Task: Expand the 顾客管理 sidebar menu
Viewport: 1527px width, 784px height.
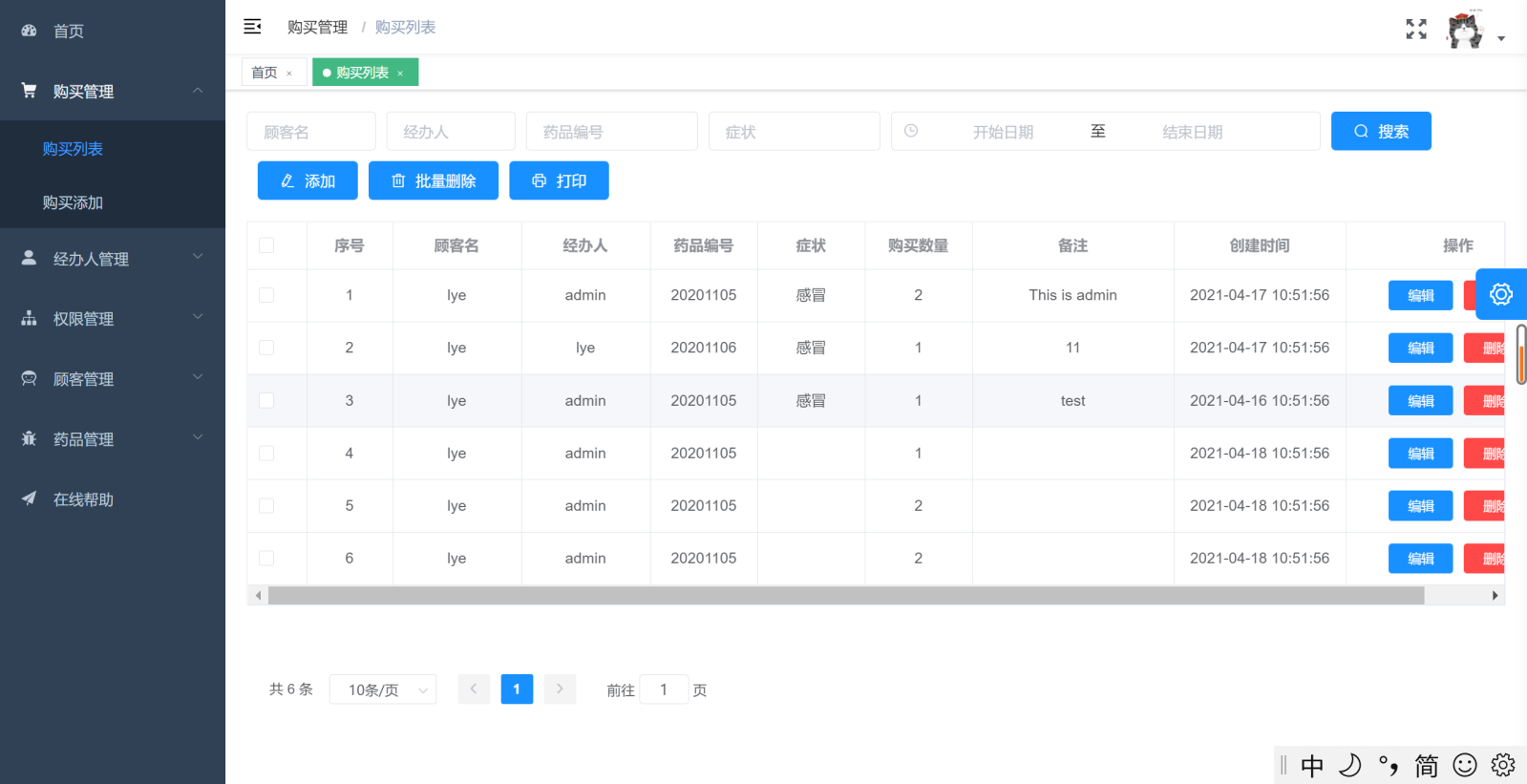Action: click(113, 378)
